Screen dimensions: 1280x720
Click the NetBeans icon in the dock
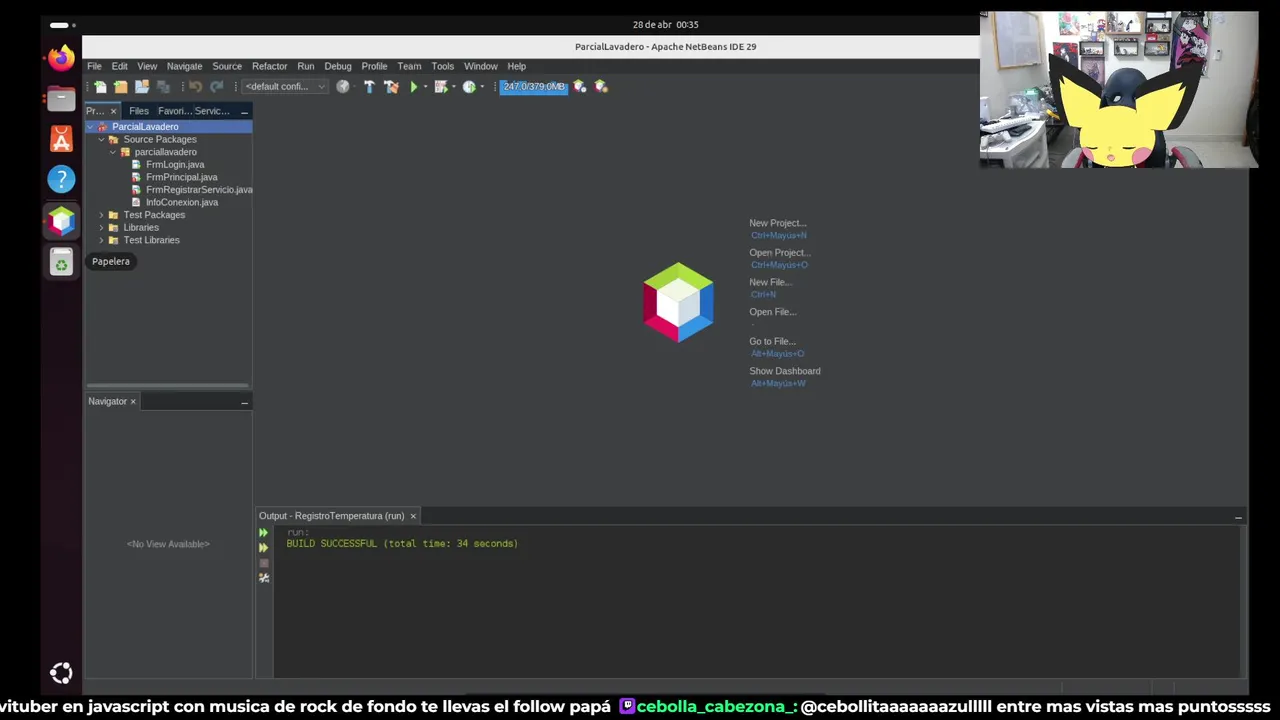[61, 221]
